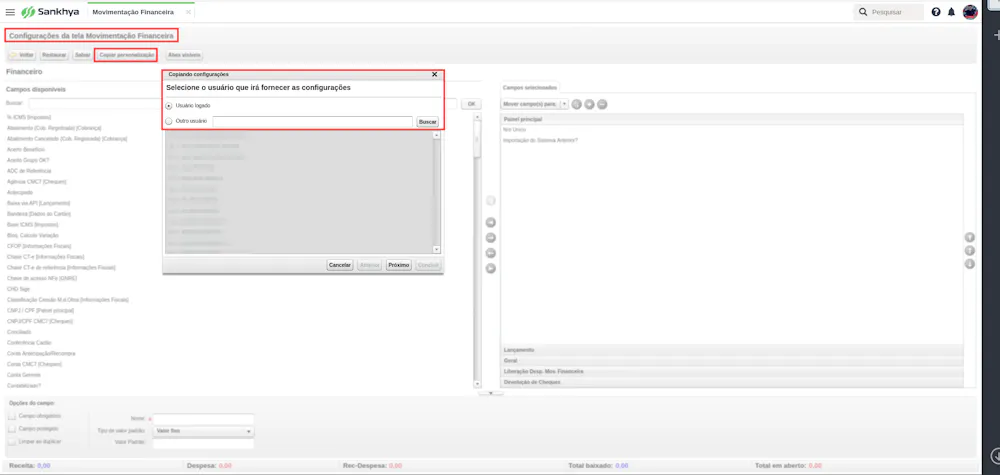Select Nro Único in Painel principal
This screenshot has height=475, width=1000.
pos(514,130)
